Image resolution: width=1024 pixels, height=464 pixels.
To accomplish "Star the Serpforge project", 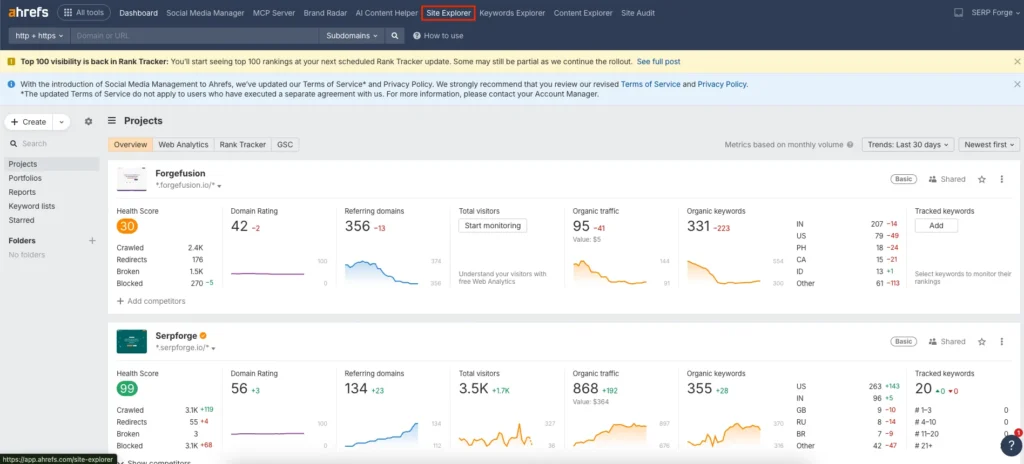I will pos(982,342).
